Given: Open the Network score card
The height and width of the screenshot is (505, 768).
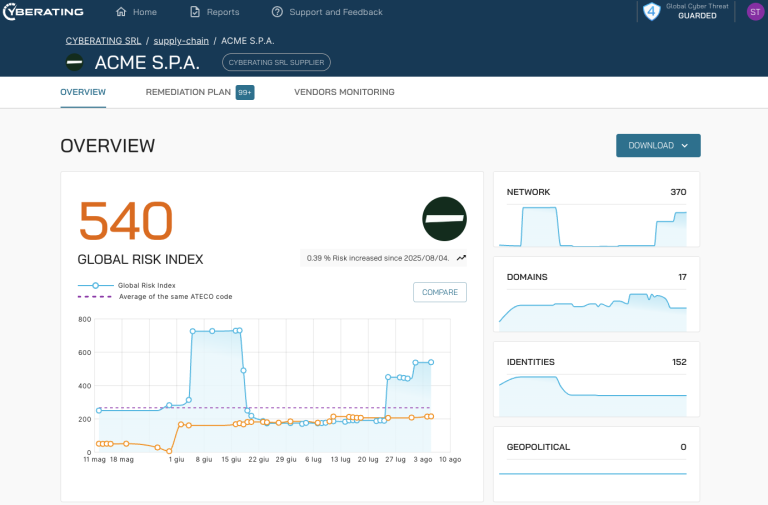Looking at the screenshot, I should coord(596,211).
